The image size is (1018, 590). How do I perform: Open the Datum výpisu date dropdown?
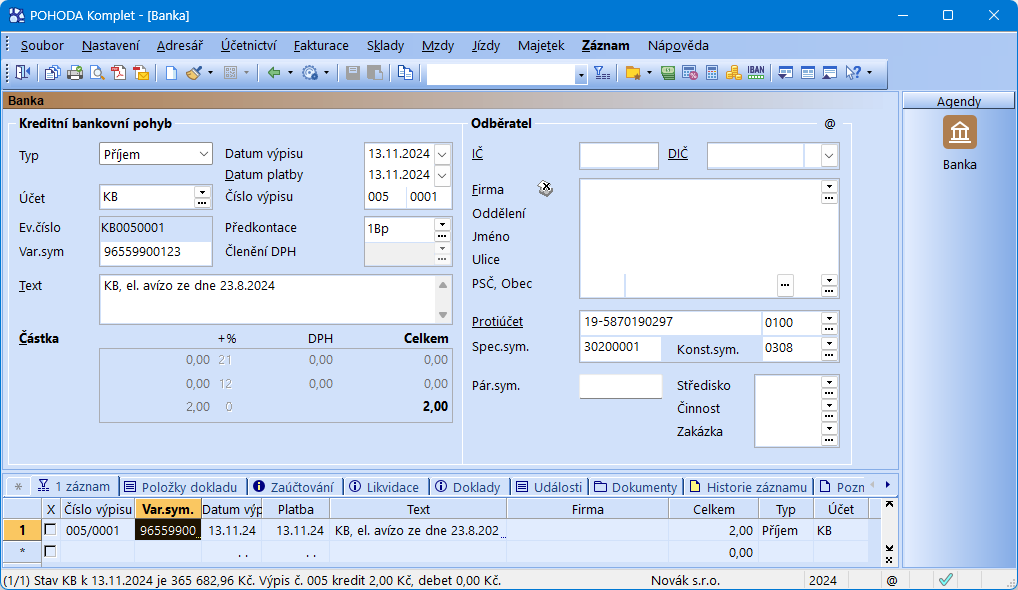click(442, 154)
